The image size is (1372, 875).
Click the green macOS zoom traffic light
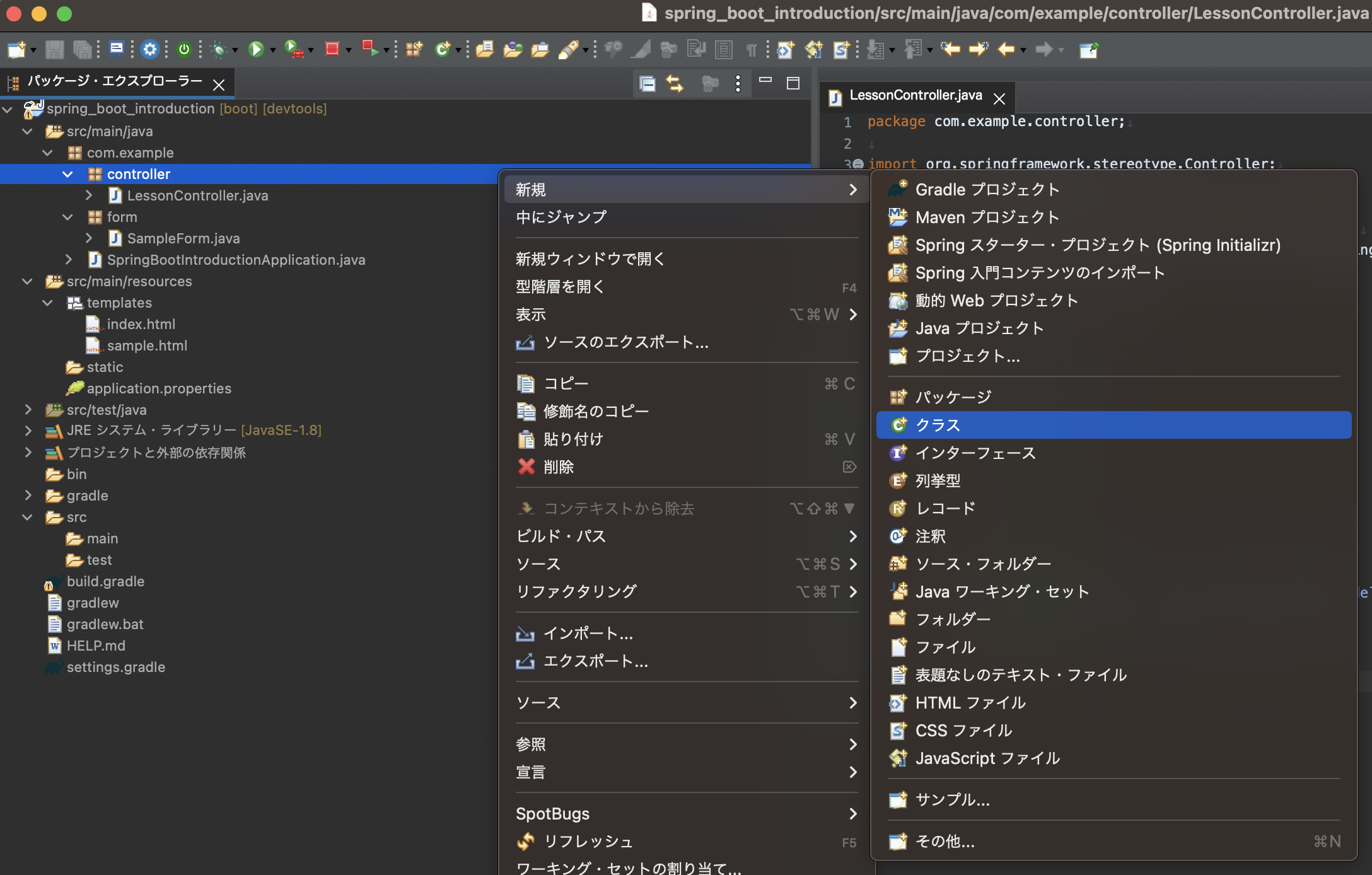(65, 14)
